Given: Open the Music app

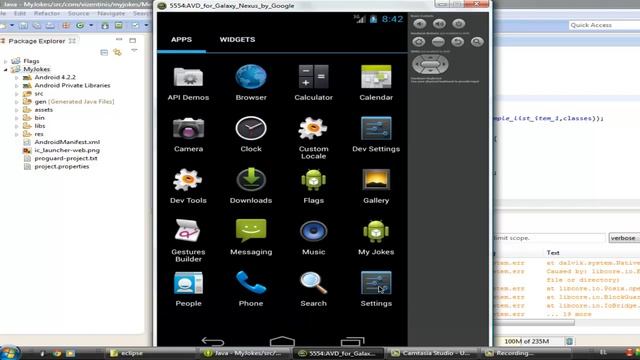Looking at the screenshot, I should coord(313,238).
